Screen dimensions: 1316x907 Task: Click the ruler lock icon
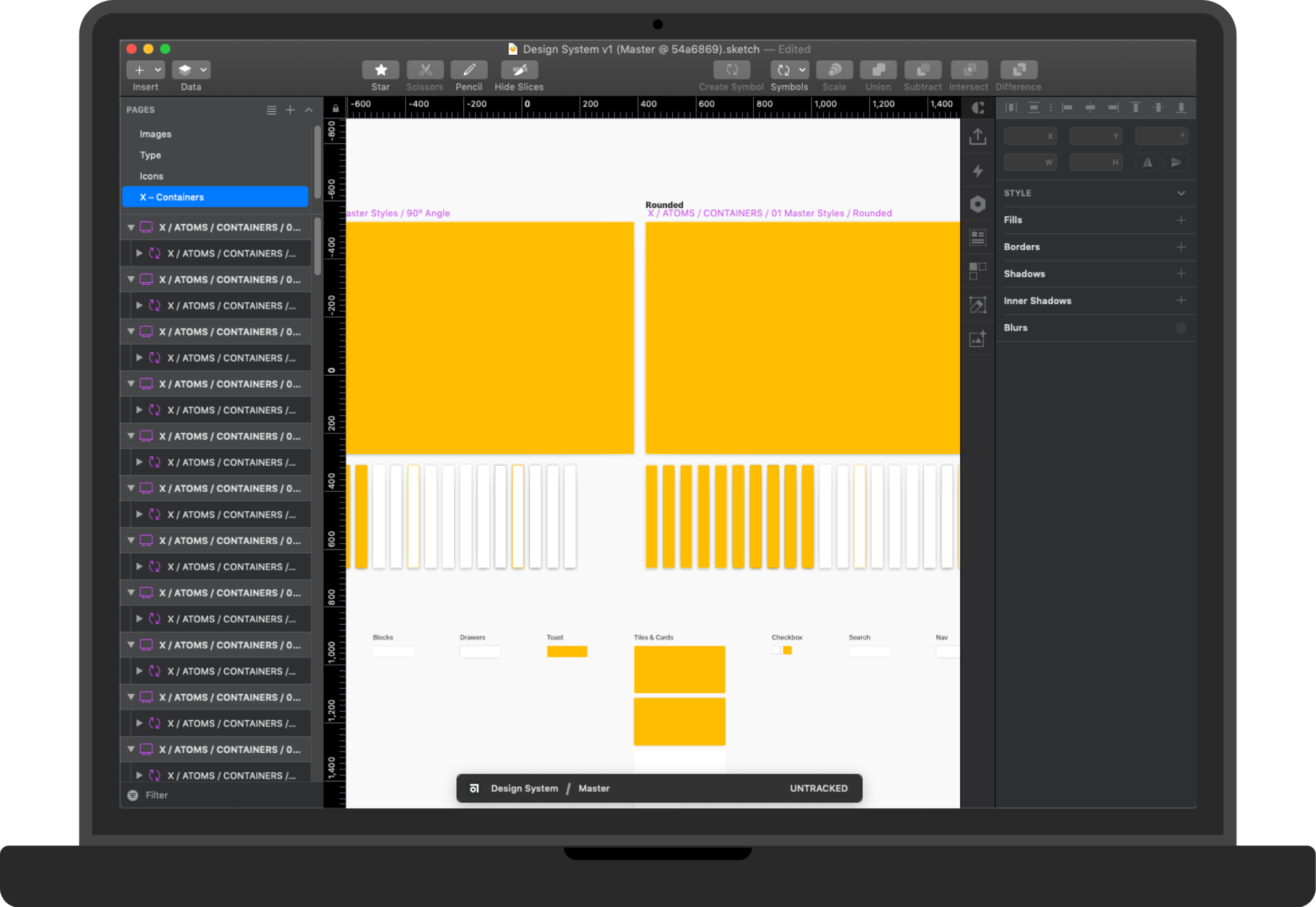point(335,108)
